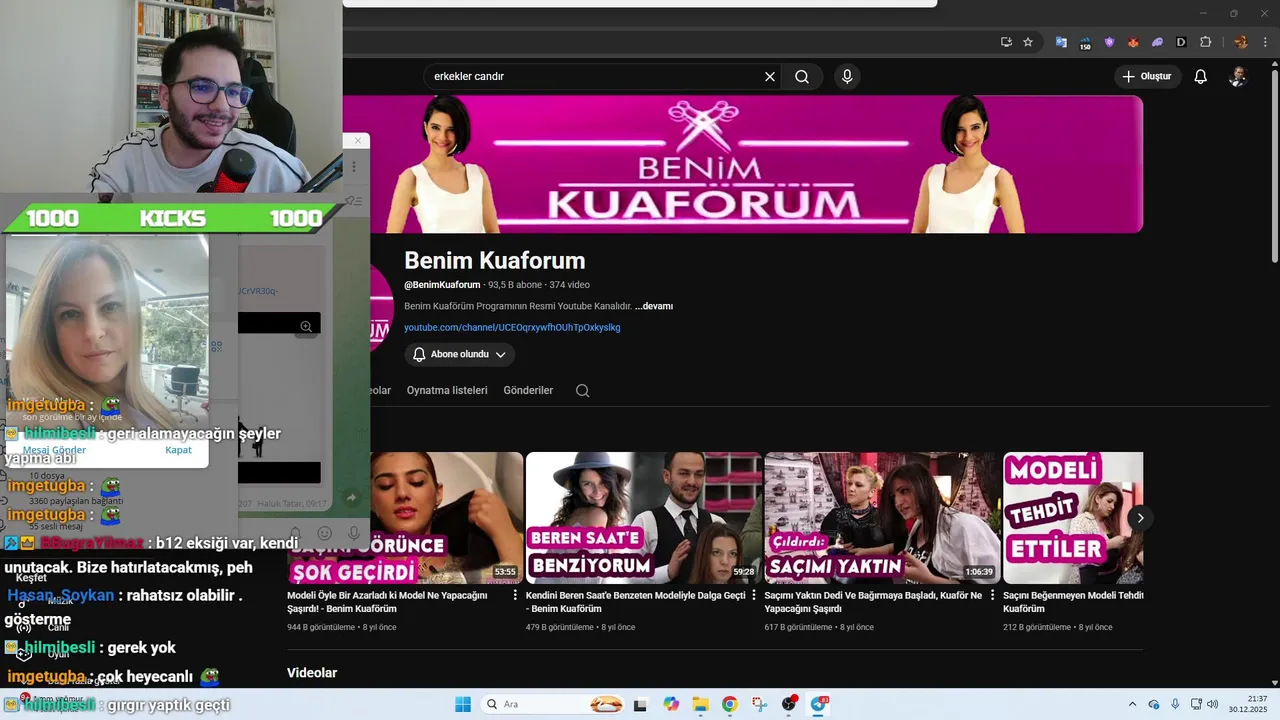
Task: Open File Explorer from the taskbar
Action: click(700, 704)
